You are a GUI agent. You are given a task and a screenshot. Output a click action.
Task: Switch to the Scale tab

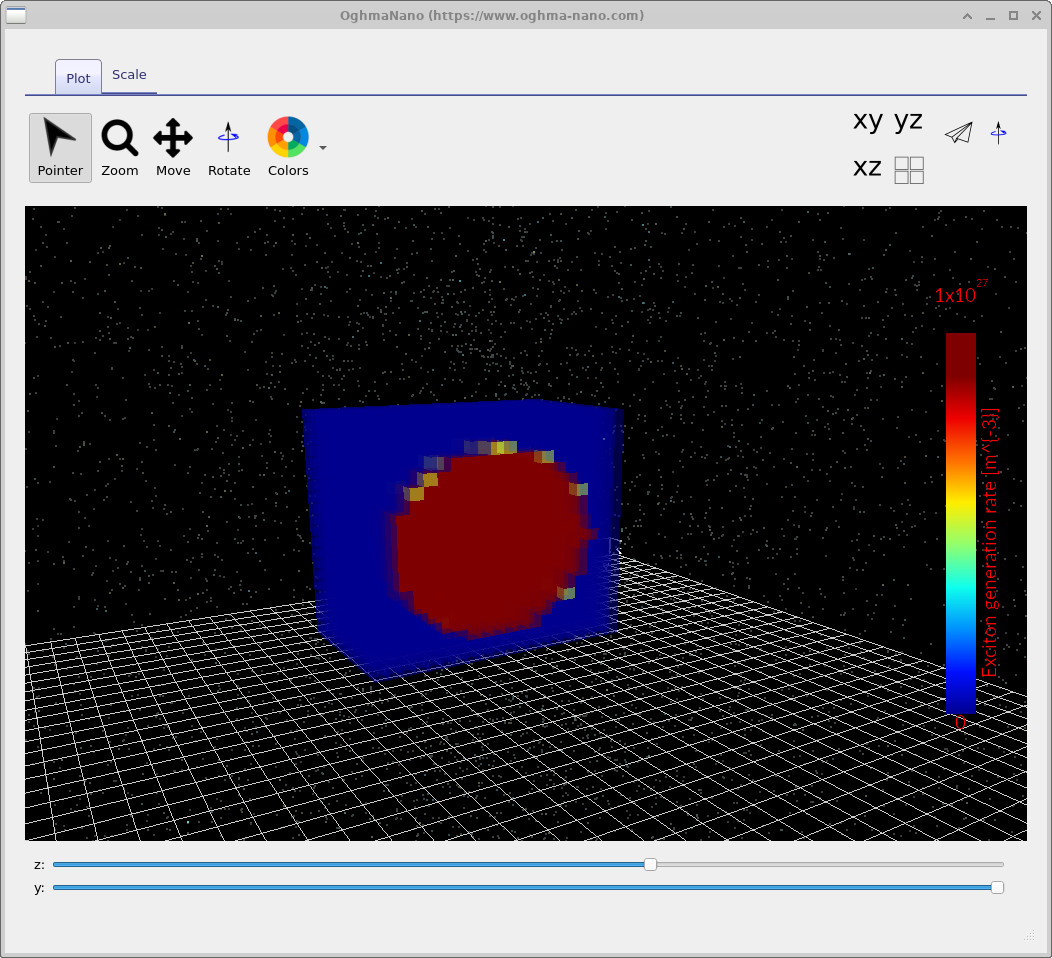[129, 74]
